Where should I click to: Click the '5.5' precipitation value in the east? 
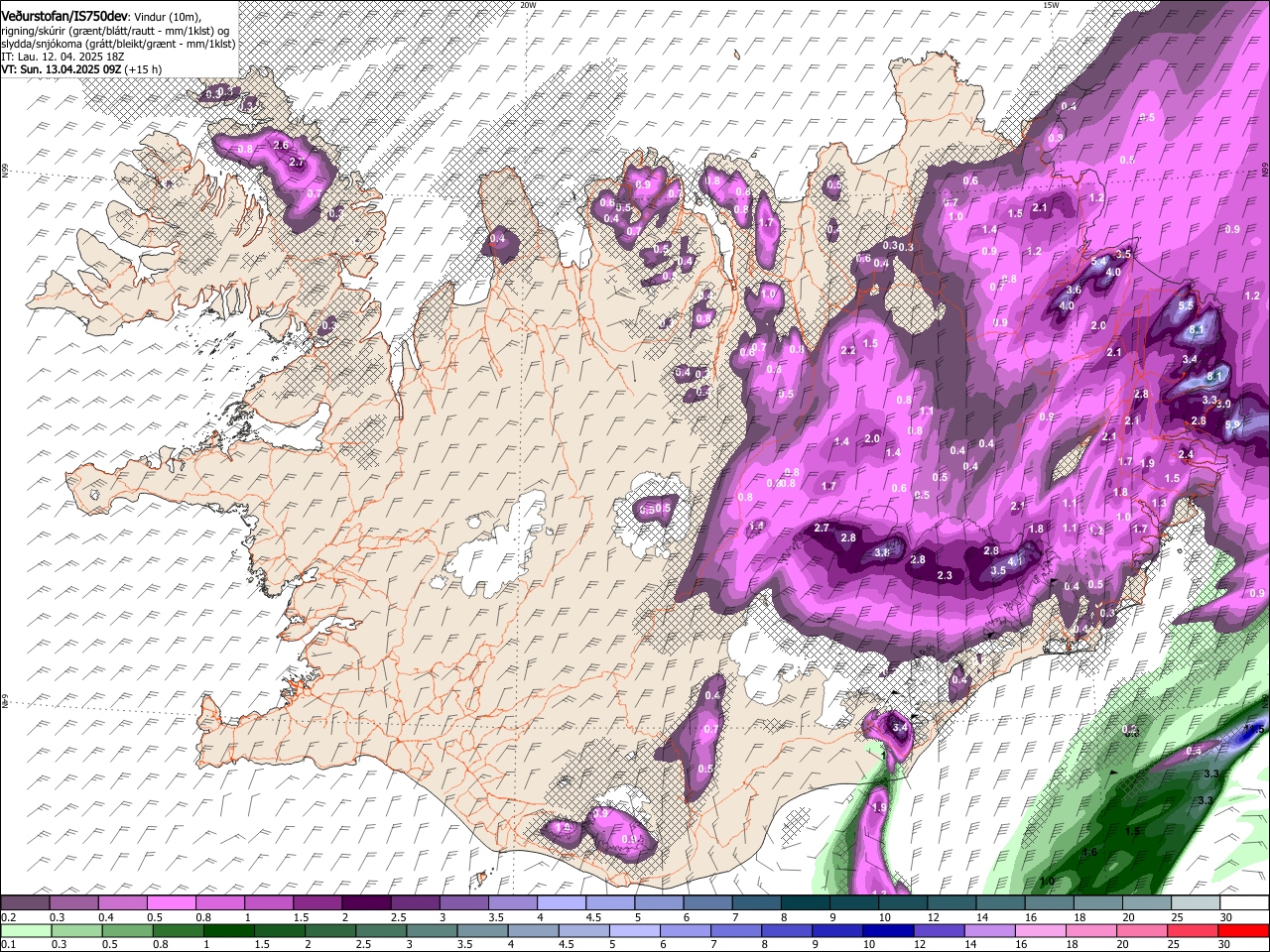coord(1186,306)
